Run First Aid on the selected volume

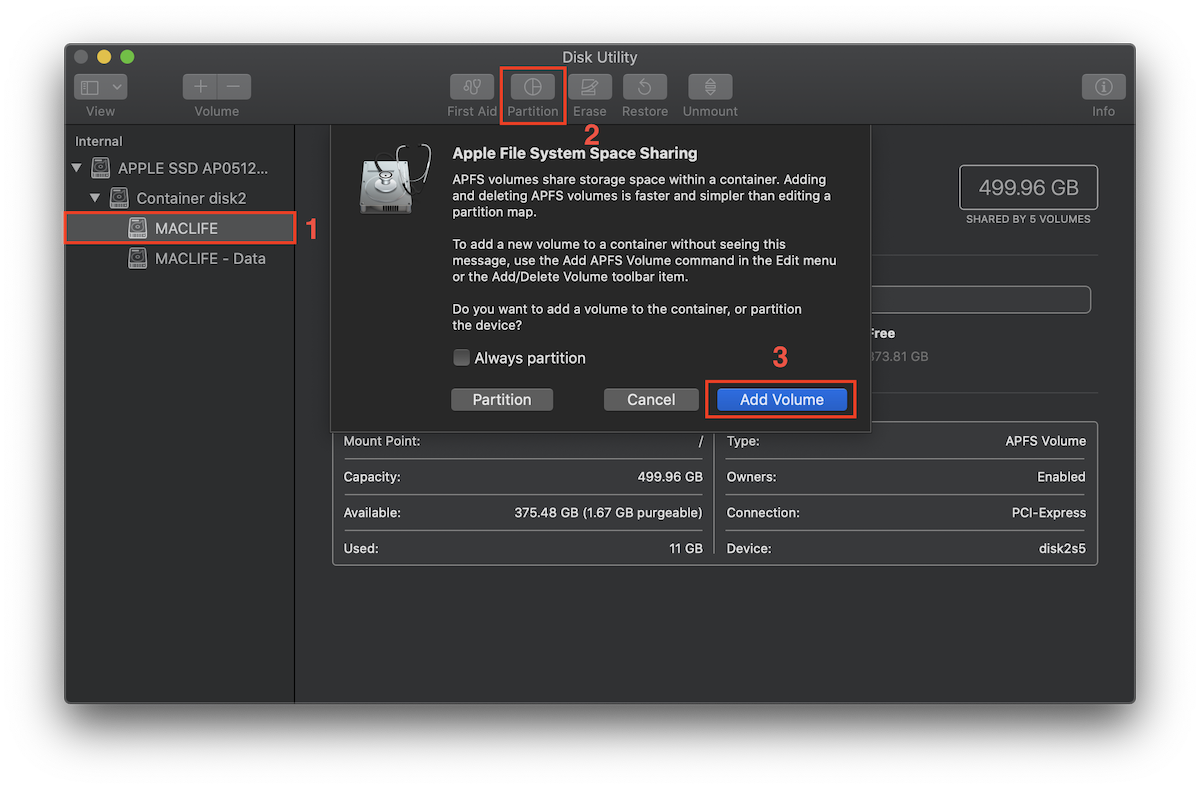pos(472,87)
